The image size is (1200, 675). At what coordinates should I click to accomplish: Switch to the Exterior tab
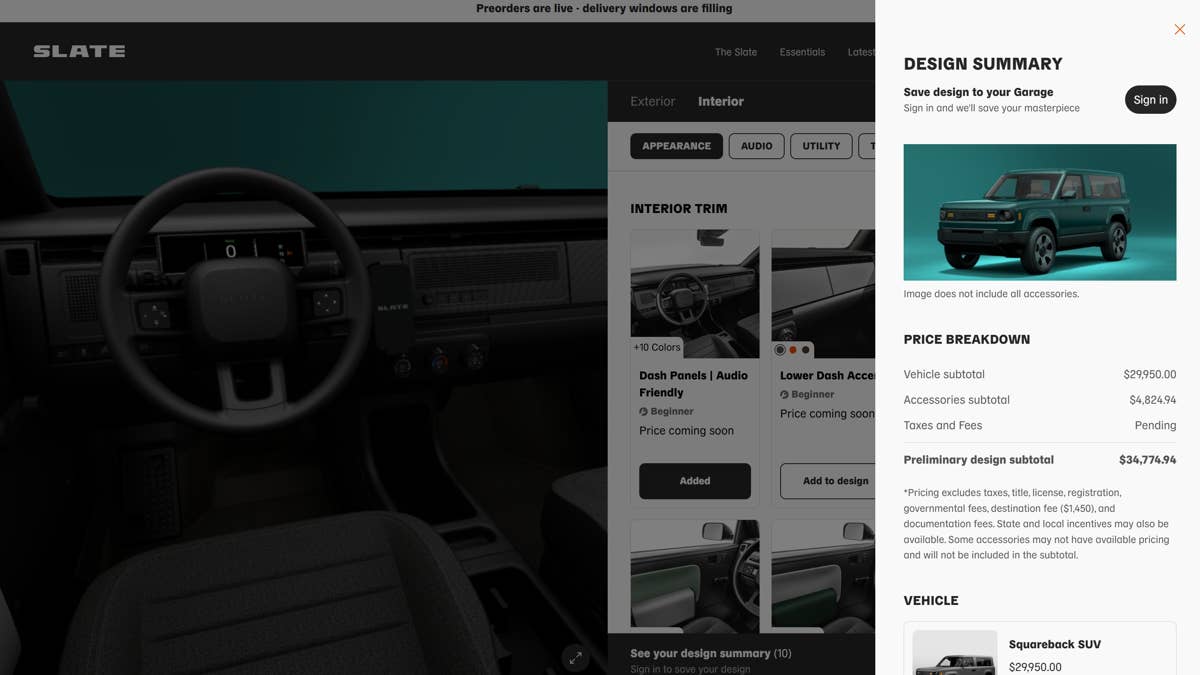[652, 101]
